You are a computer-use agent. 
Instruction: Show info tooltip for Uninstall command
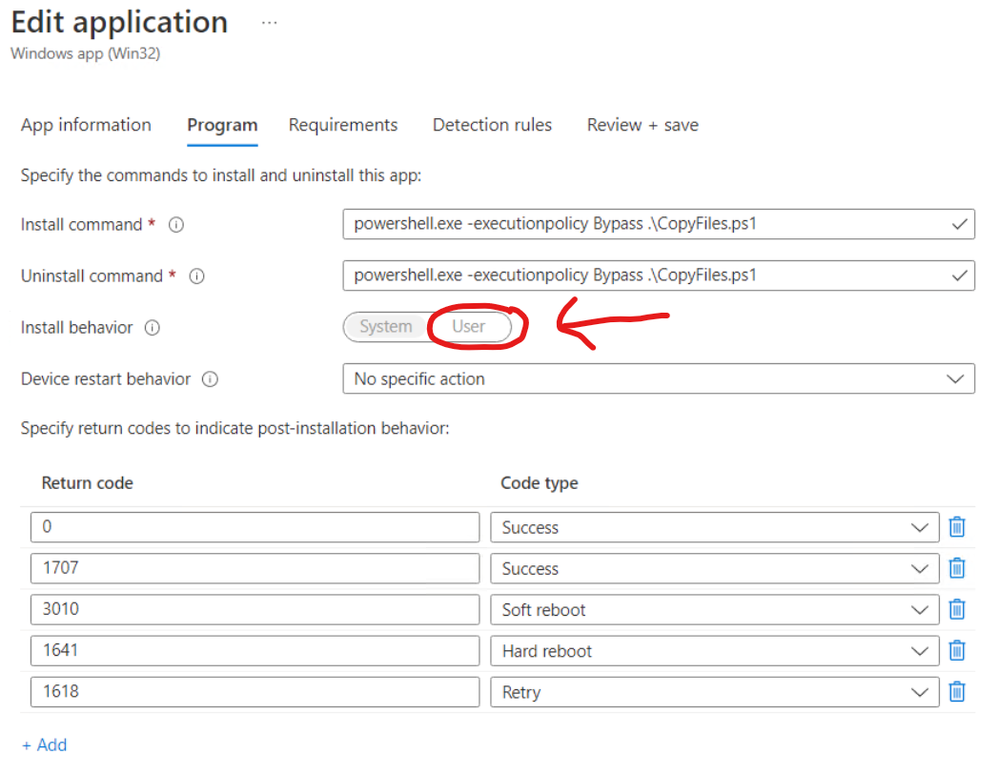click(197, 276)
